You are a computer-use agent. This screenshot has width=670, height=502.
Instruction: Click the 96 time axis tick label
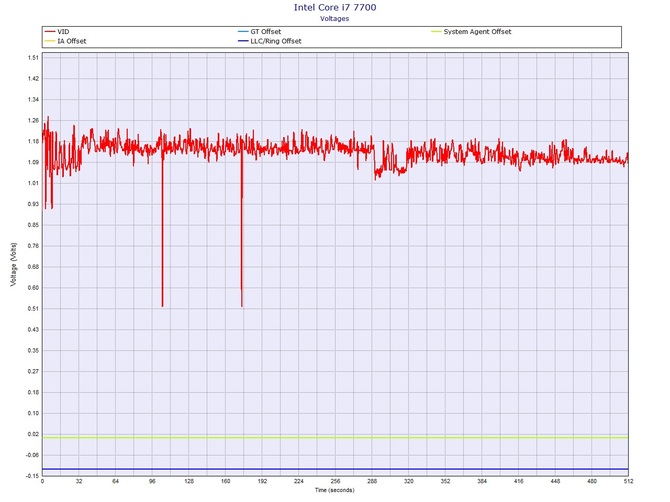point(152,481)
